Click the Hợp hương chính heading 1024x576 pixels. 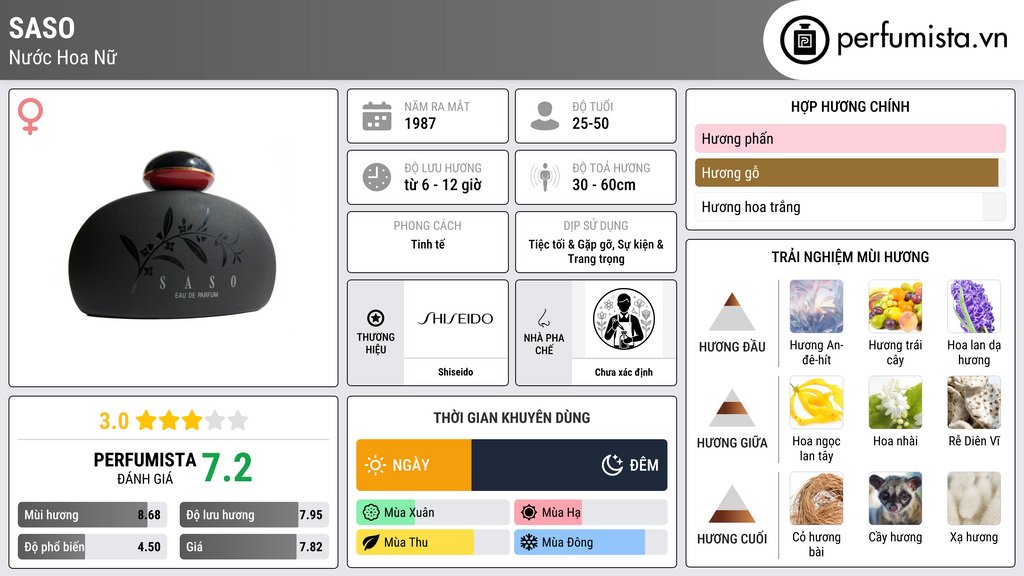(x=850, y=106)
